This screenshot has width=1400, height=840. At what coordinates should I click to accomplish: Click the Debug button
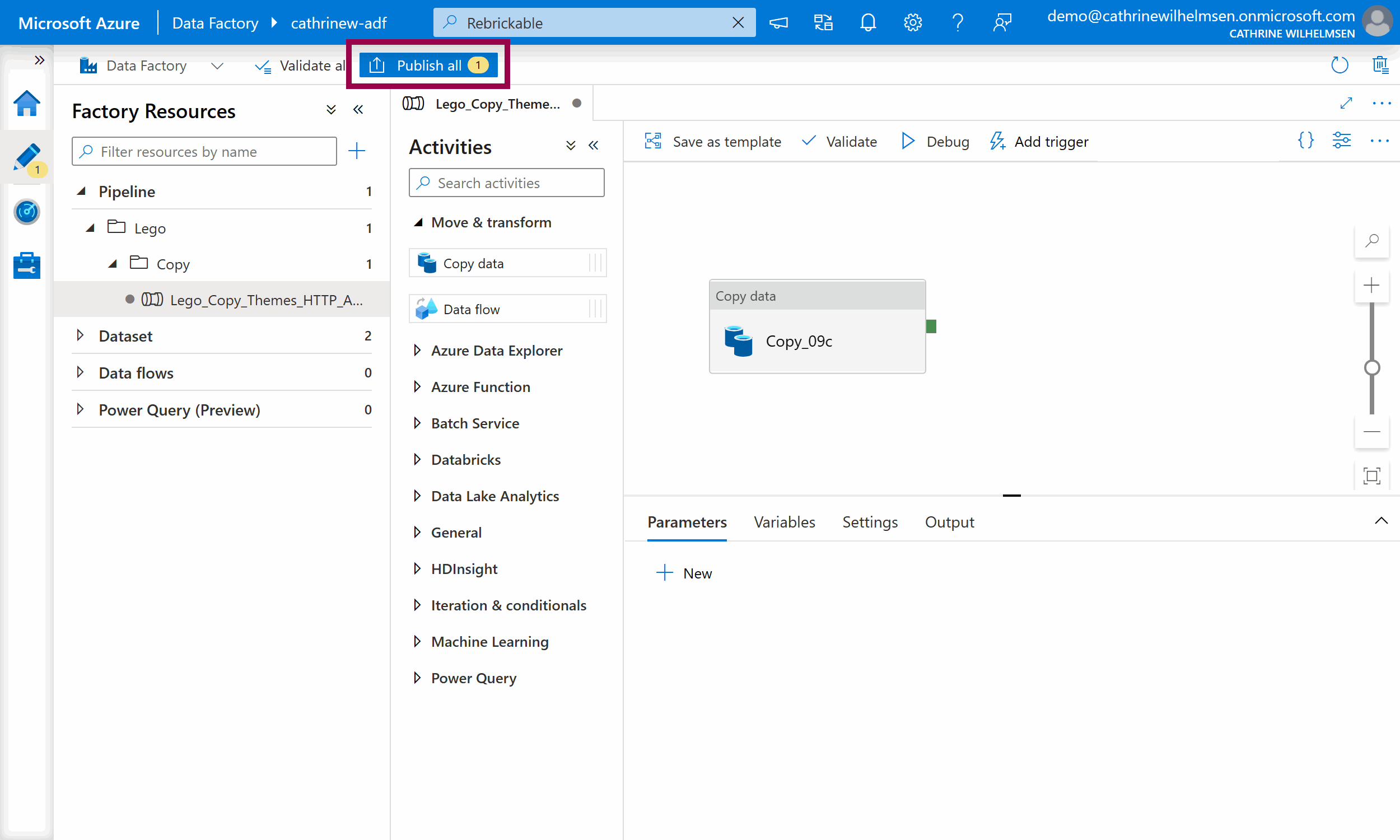point(935,142)
